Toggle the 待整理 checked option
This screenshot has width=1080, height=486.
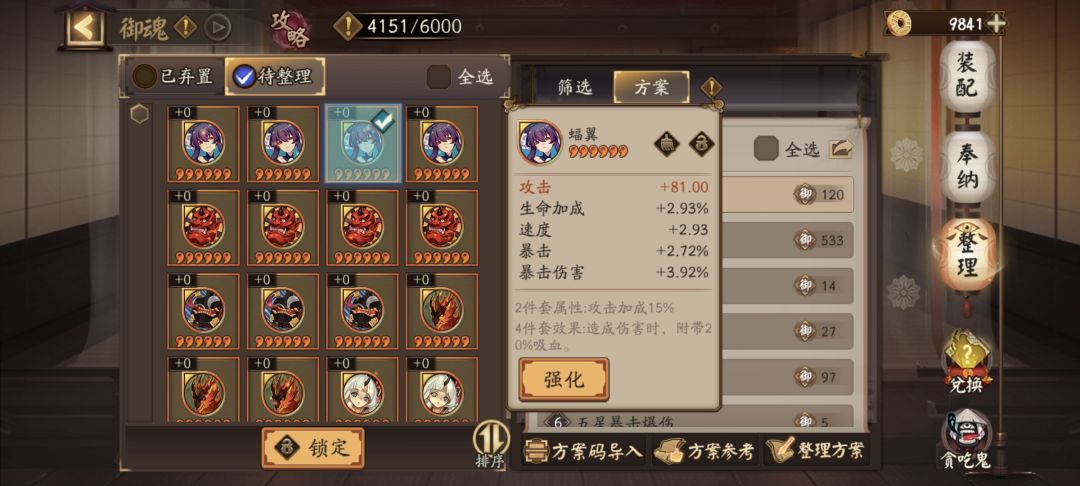tap(273, 76)
